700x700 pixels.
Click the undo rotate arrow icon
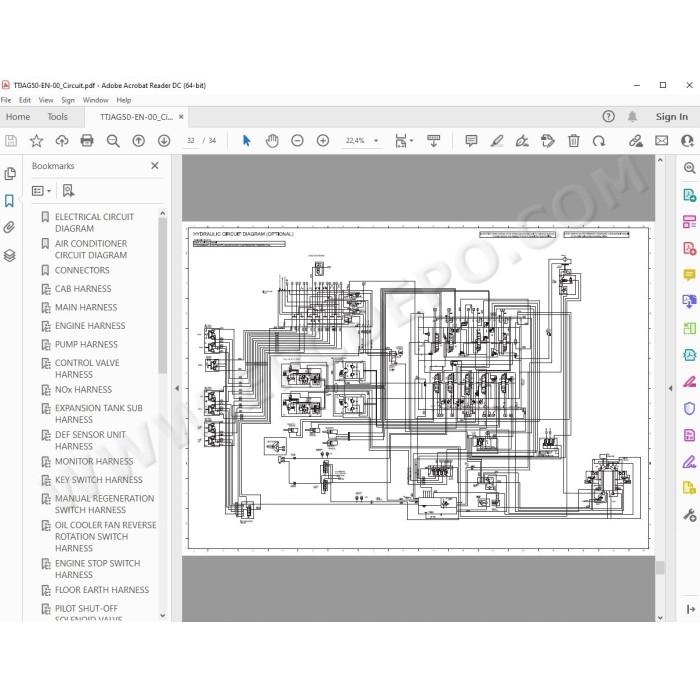click(599, 141)
